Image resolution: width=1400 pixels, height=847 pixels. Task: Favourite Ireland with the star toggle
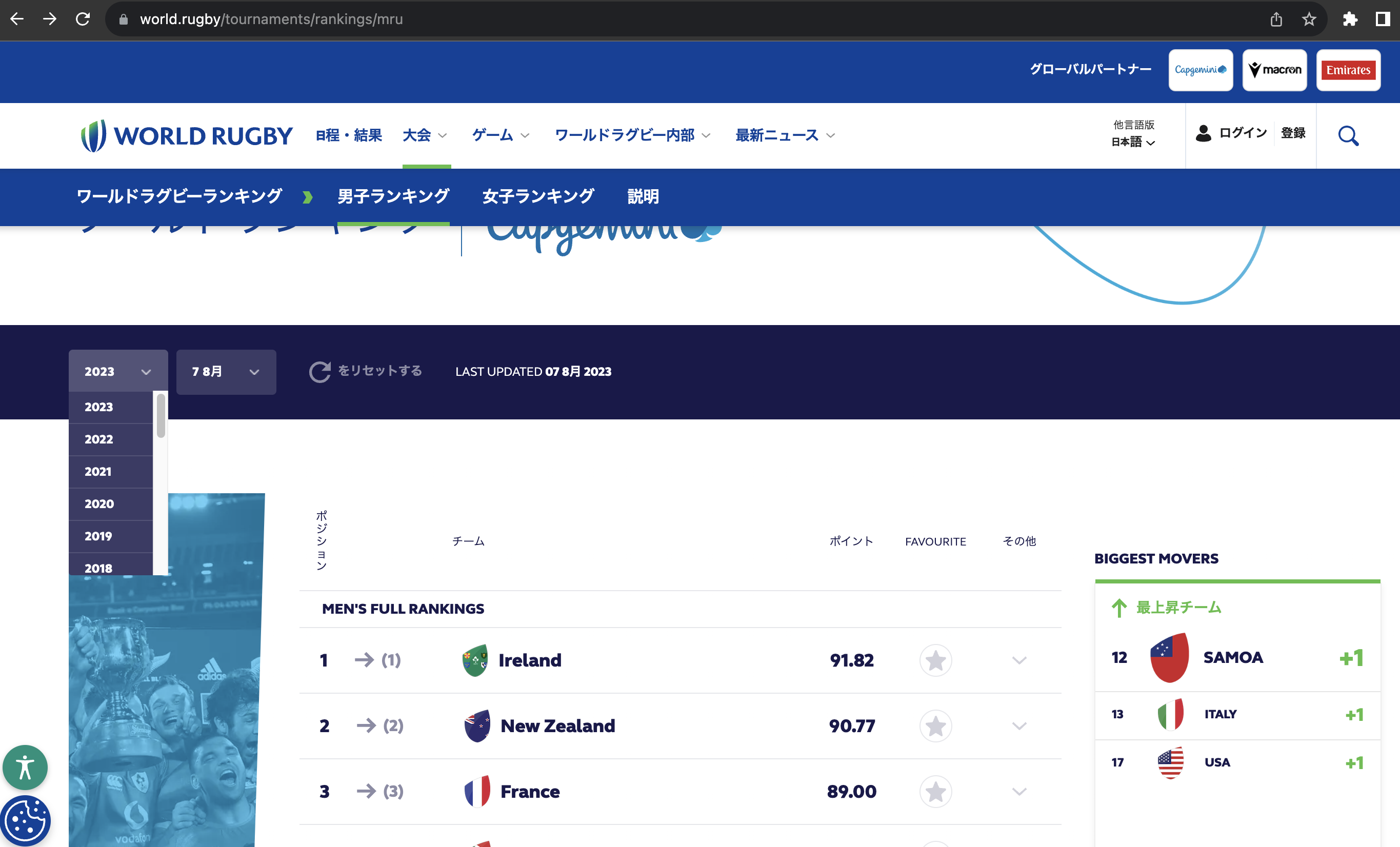point(935,661)
